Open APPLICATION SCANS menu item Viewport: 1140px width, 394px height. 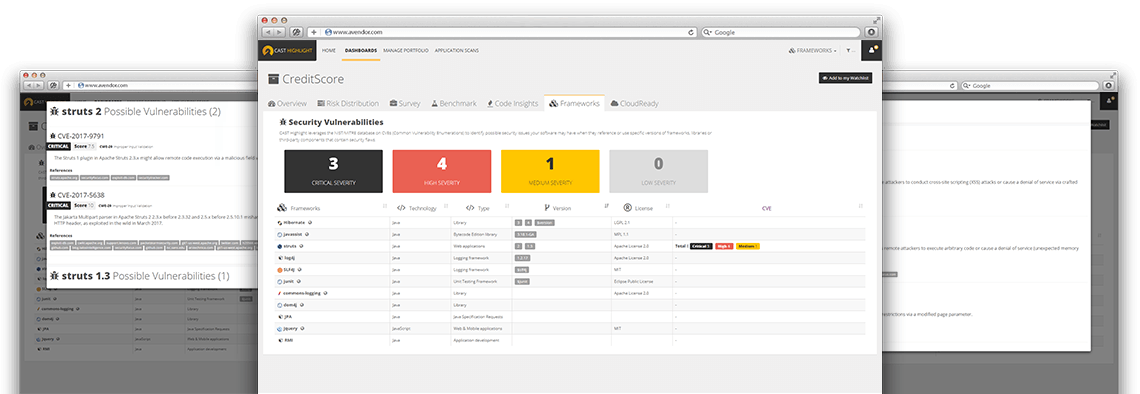click(x=457, y=50)
